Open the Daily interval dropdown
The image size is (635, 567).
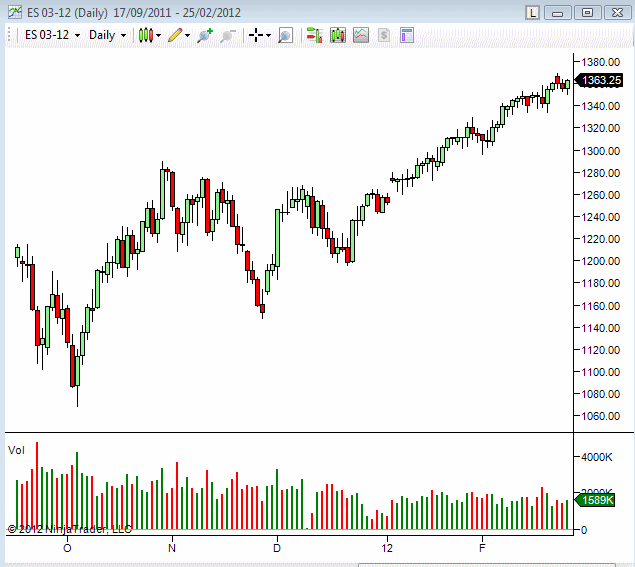tap(107, 35)
